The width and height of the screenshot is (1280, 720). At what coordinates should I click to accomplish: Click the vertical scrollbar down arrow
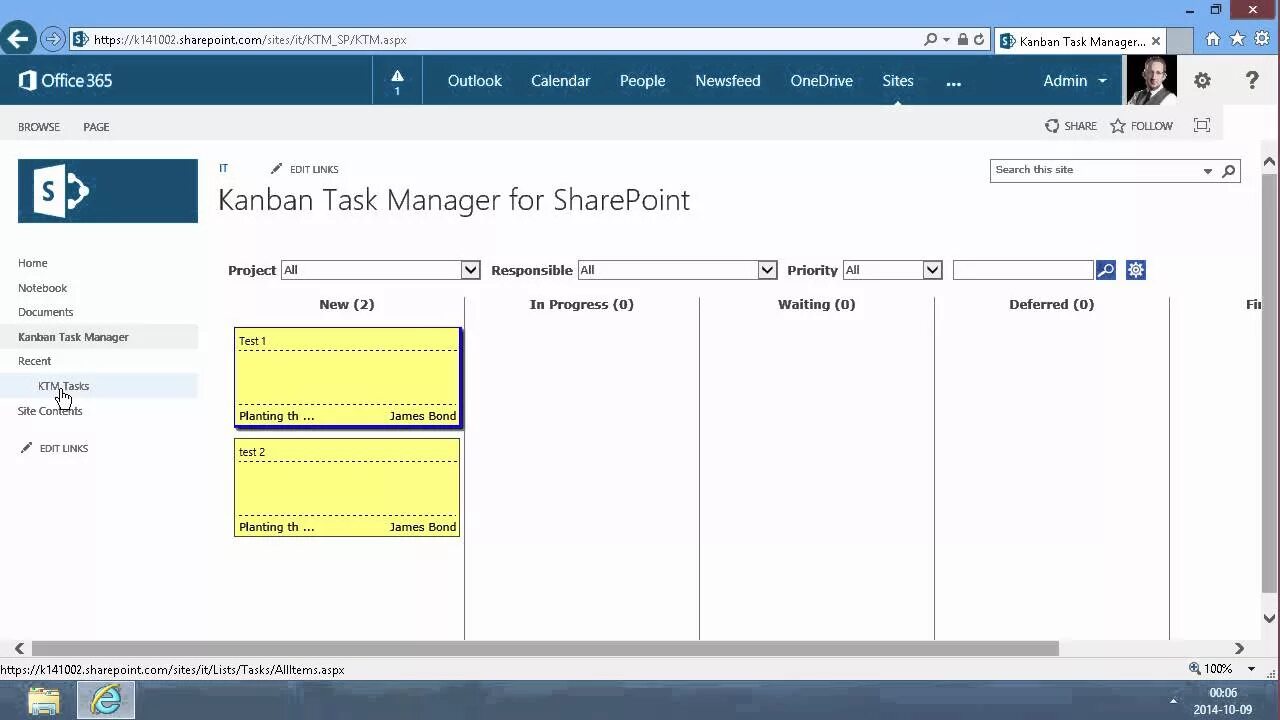pos(1270,618)
